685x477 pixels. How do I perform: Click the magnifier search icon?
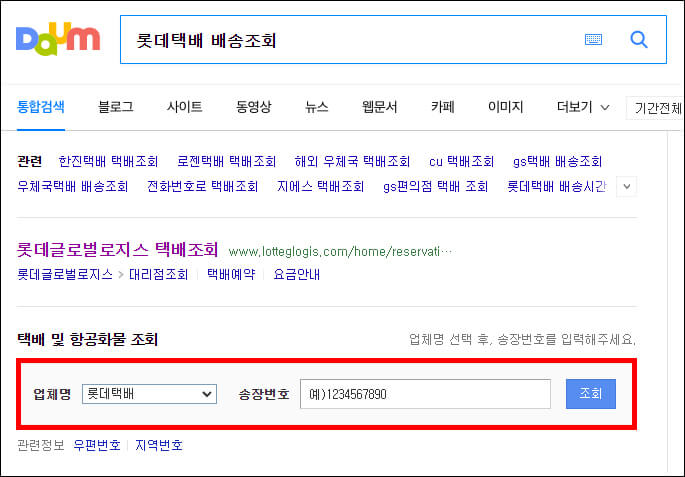pyautogui.click(x=638, y=40)
